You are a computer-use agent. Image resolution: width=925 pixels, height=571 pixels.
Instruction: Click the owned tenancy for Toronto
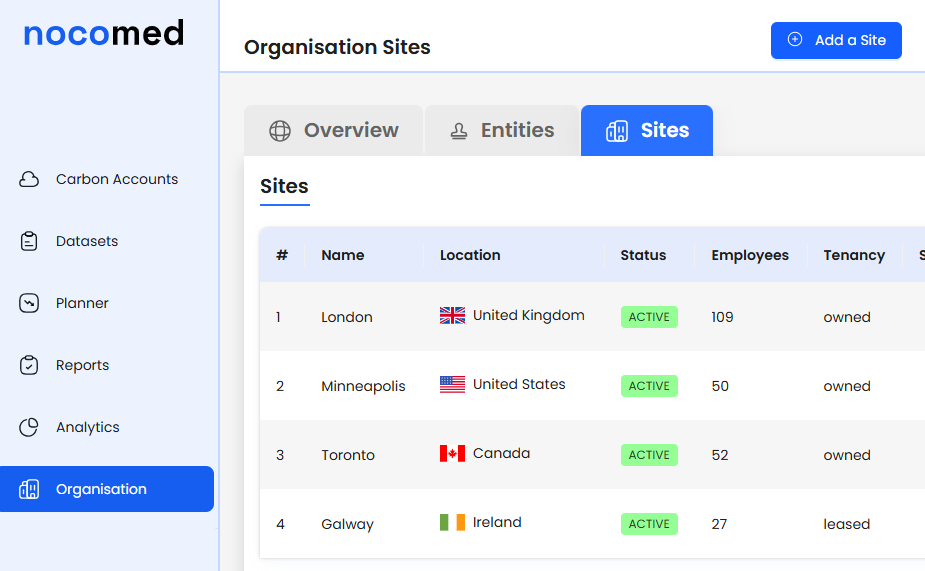pos(847,455)
